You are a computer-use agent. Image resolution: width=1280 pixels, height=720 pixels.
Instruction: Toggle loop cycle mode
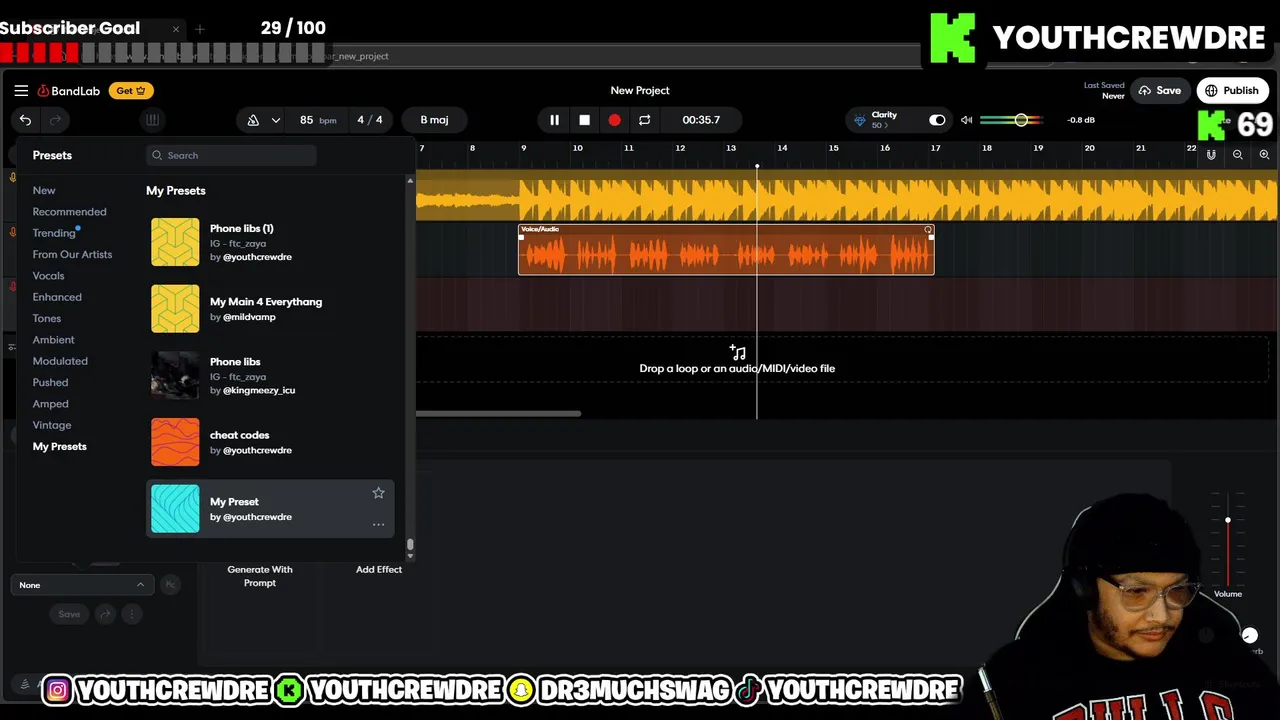(x=644, y=120)
